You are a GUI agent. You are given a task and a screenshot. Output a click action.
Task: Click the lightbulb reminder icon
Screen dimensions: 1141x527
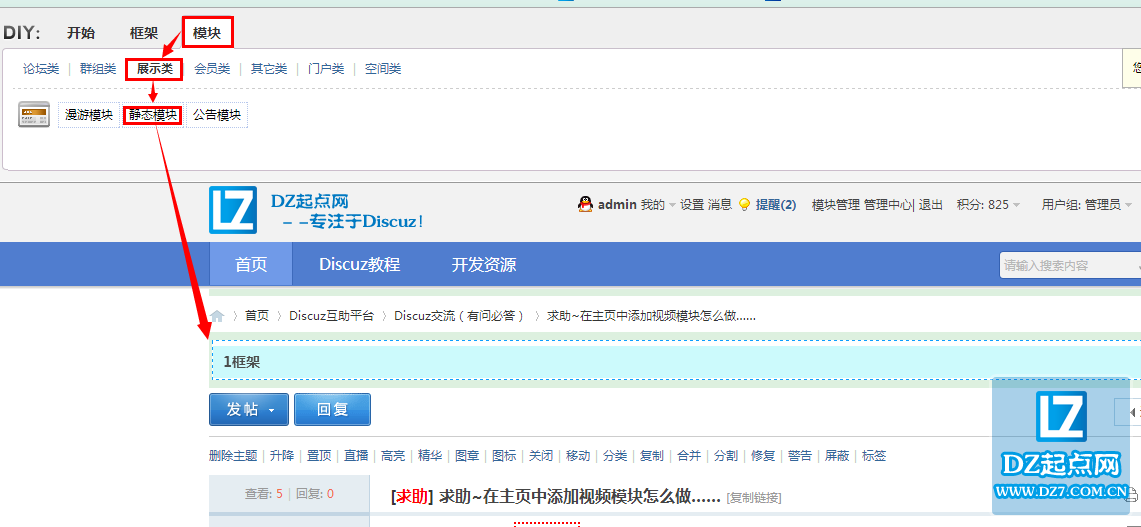[744, 204]
